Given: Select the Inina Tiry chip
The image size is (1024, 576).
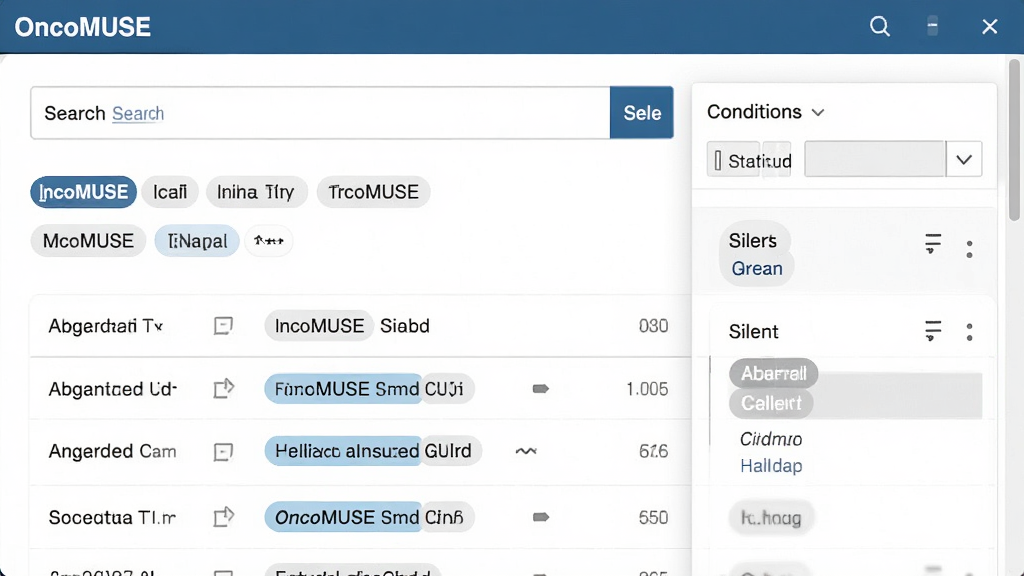Looking at the screenshot, I should [x=256, y=192].
